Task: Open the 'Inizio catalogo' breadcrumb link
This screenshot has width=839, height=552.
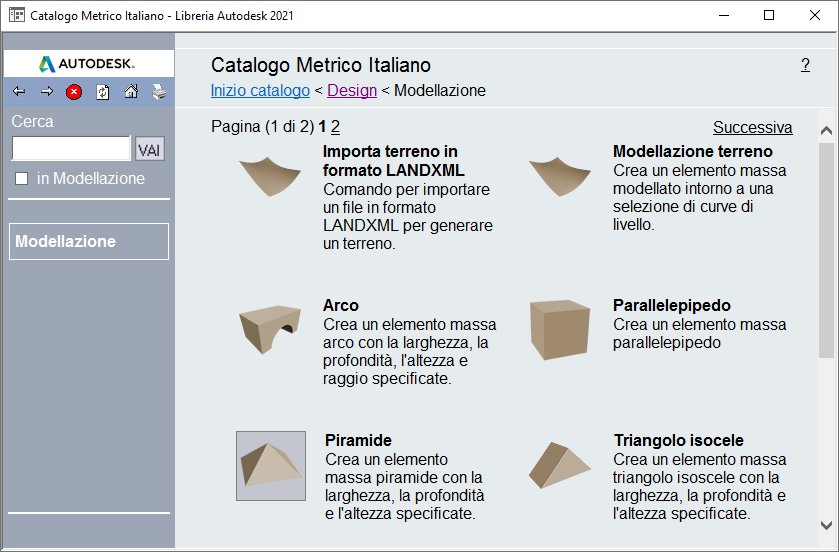Action: point(260,91)
